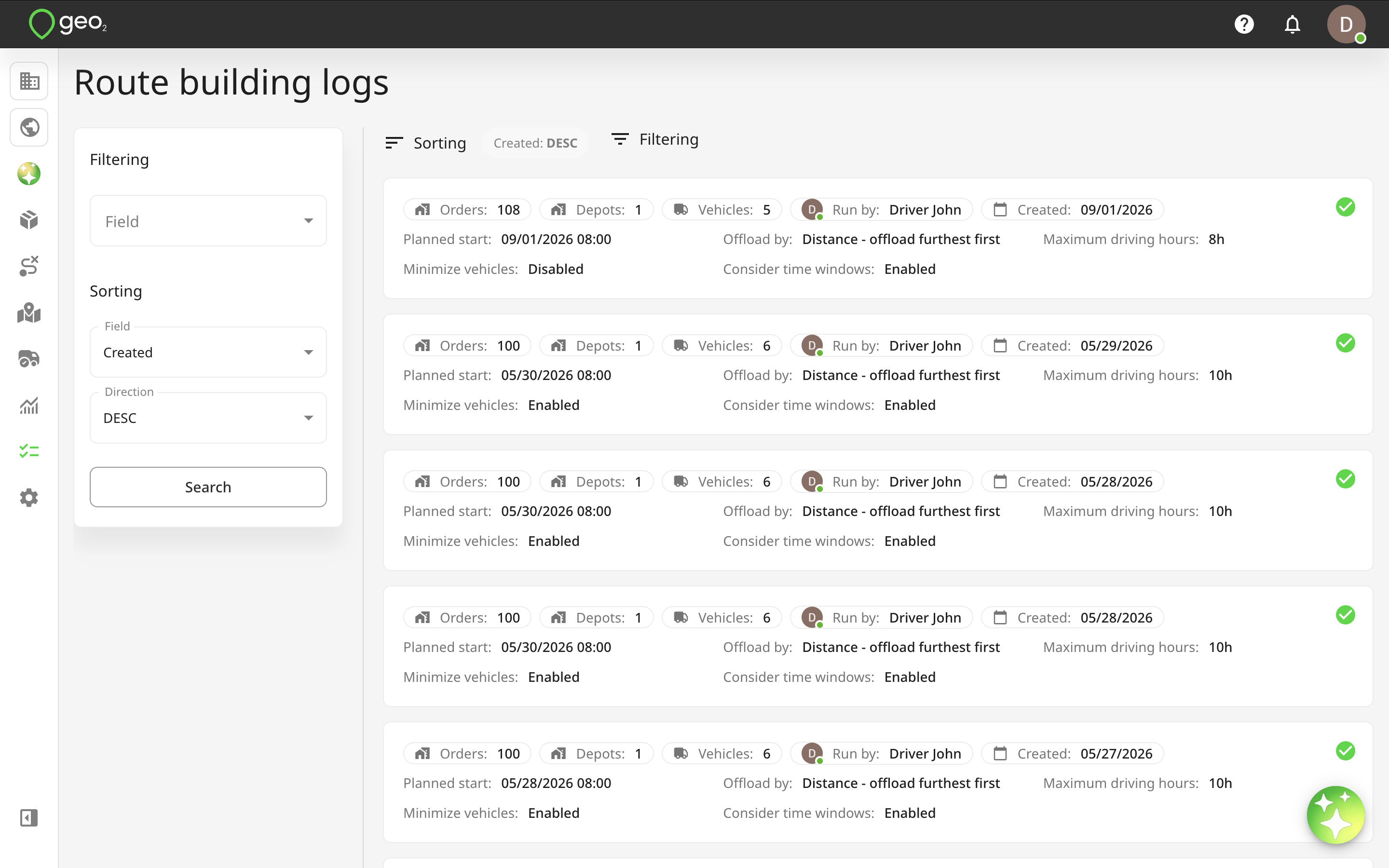1389x868 pixels.
Task: Click the geo logo in the header
Action: (x=68, y=24)
